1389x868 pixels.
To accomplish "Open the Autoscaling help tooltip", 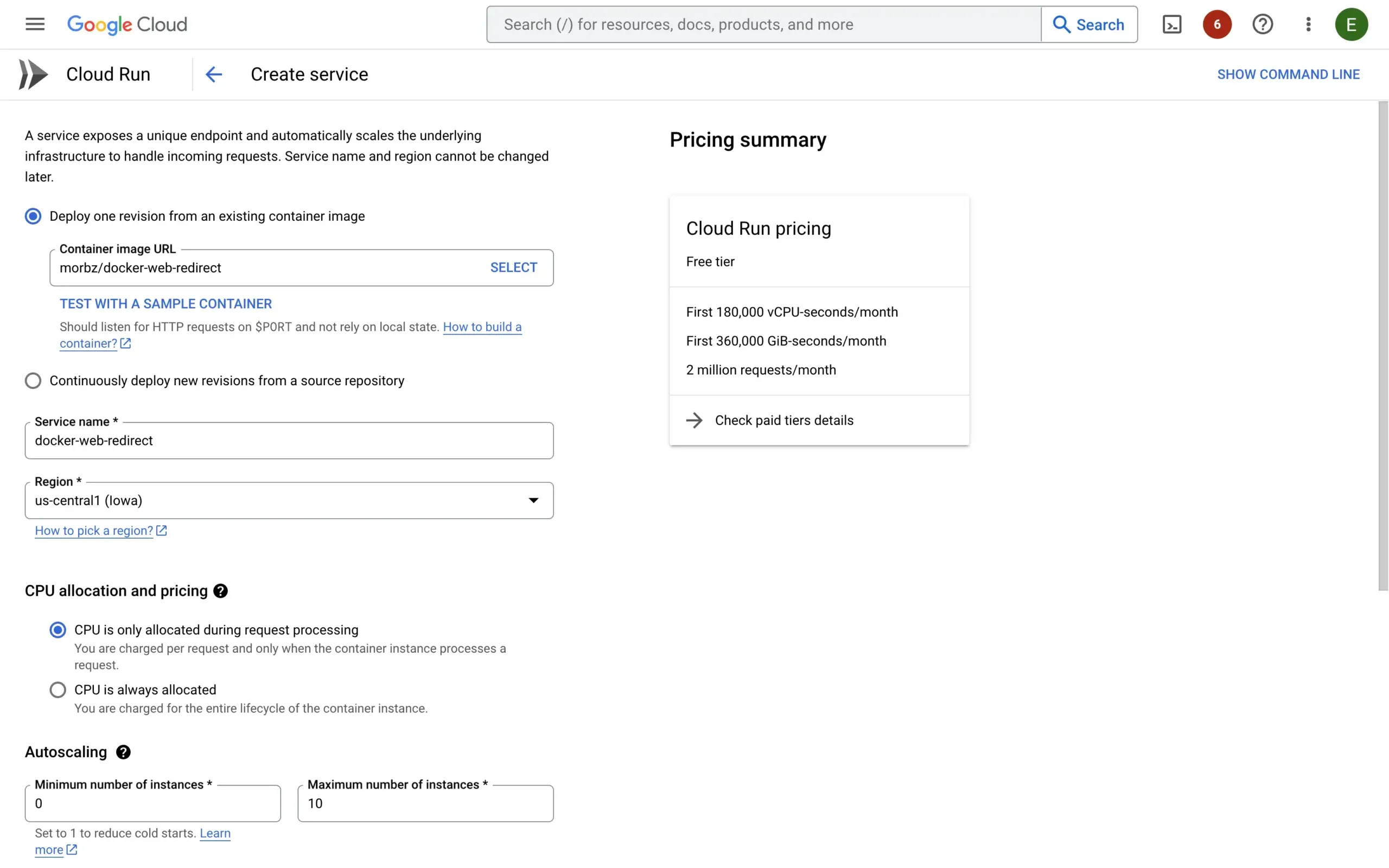I will (123, 752).
